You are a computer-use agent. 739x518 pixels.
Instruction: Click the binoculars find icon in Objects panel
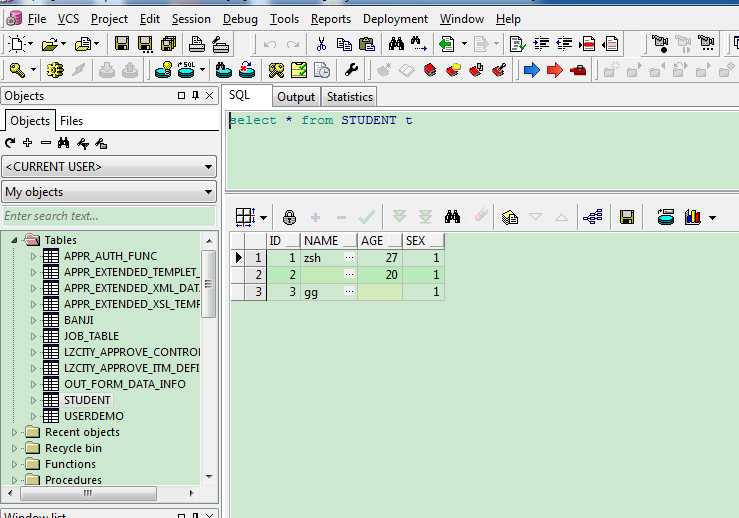tap(64, 143)
